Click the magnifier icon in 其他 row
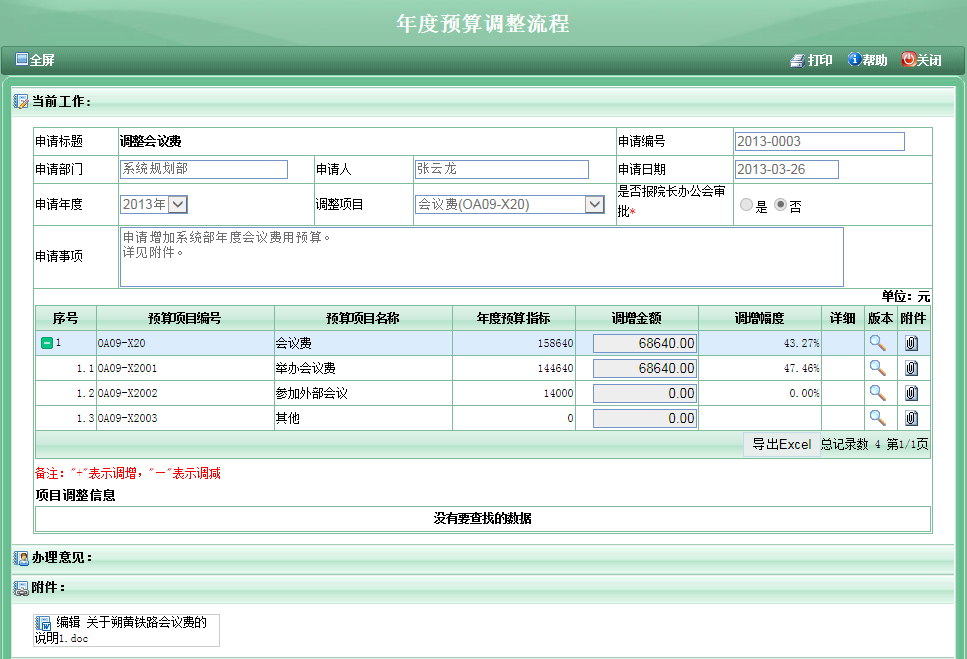This screenshot has height=659, width=967. (877, 418)
